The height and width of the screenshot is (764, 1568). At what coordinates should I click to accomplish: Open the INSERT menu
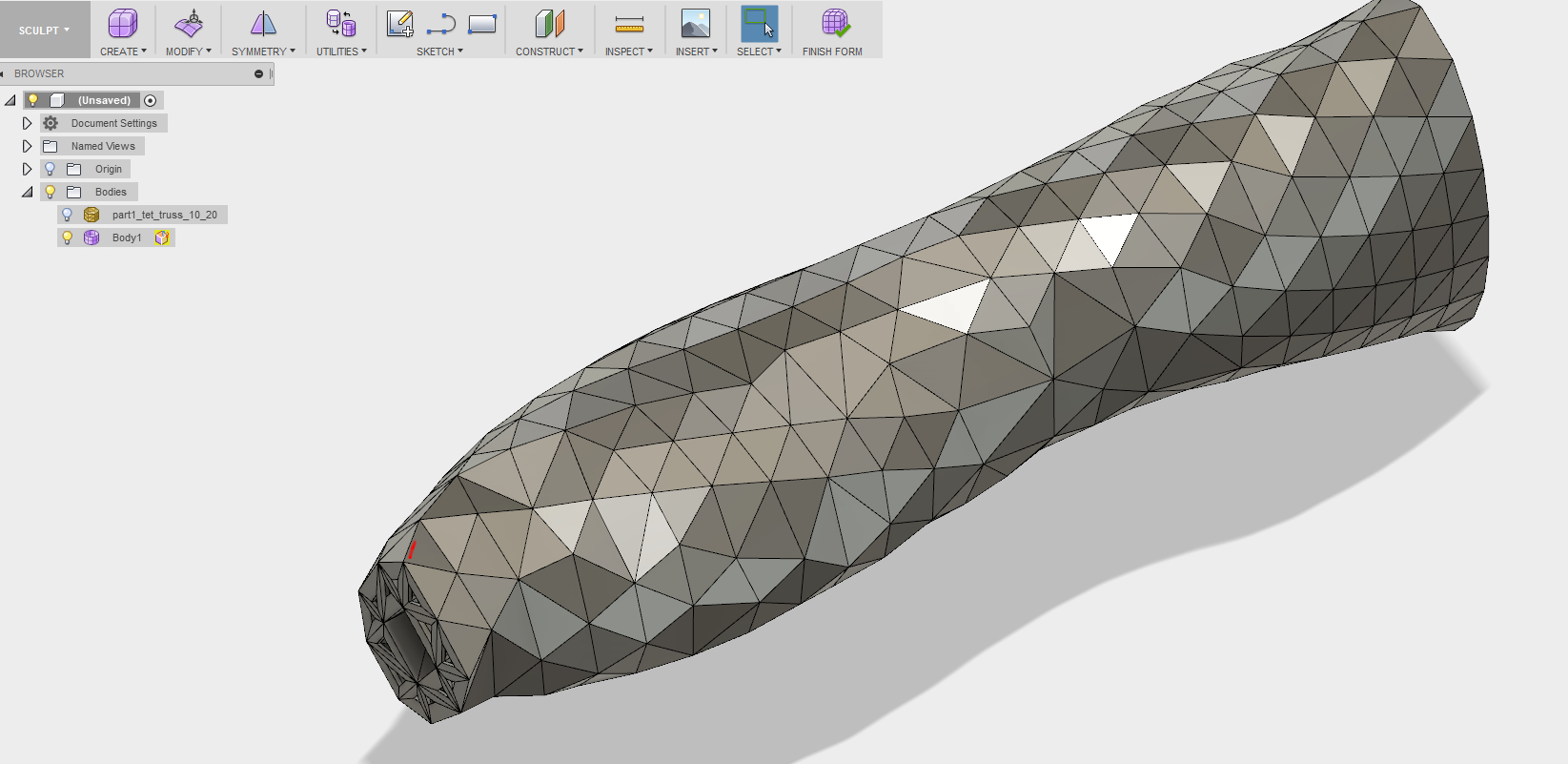point(696,52)
